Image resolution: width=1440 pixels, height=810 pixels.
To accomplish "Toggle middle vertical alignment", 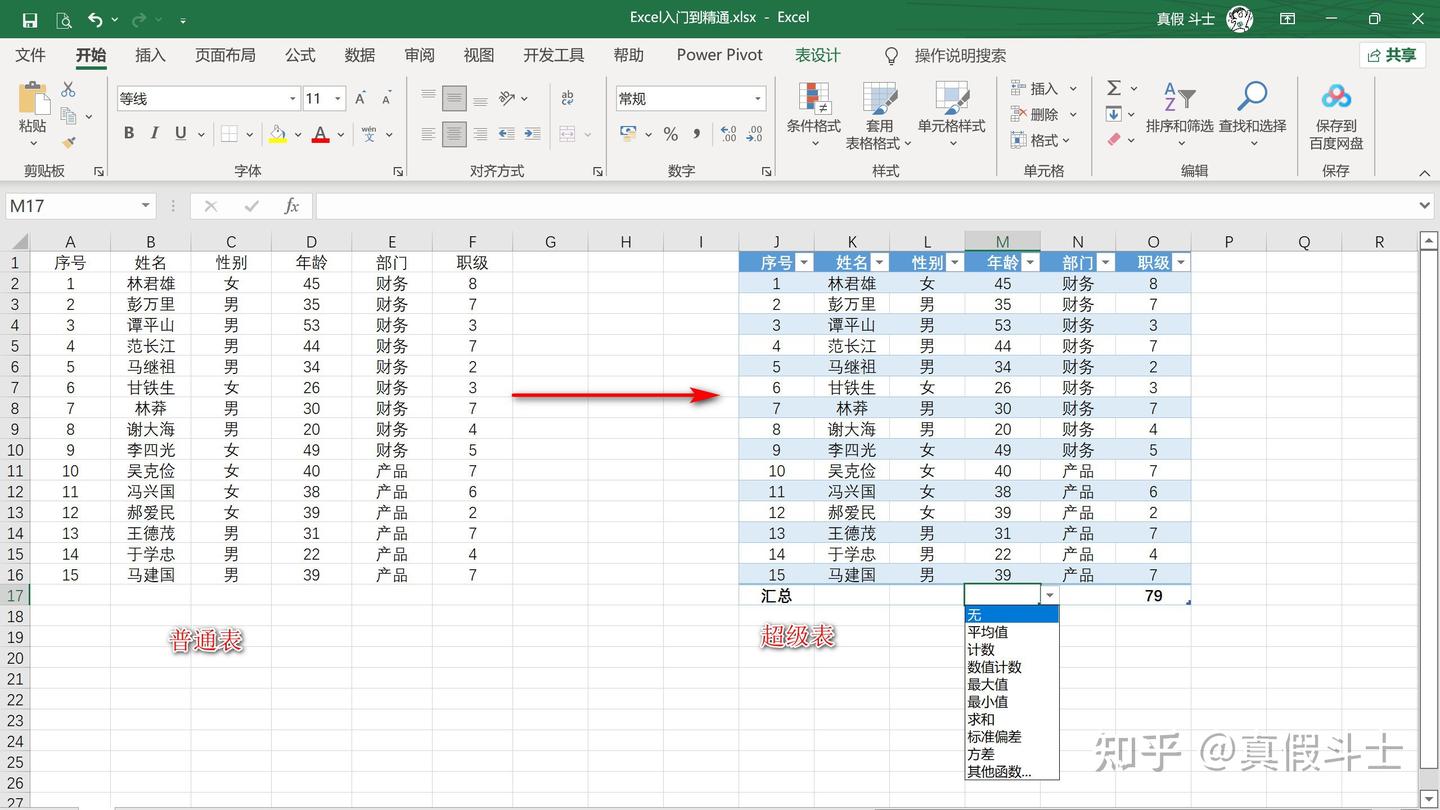I will (454, 98).
